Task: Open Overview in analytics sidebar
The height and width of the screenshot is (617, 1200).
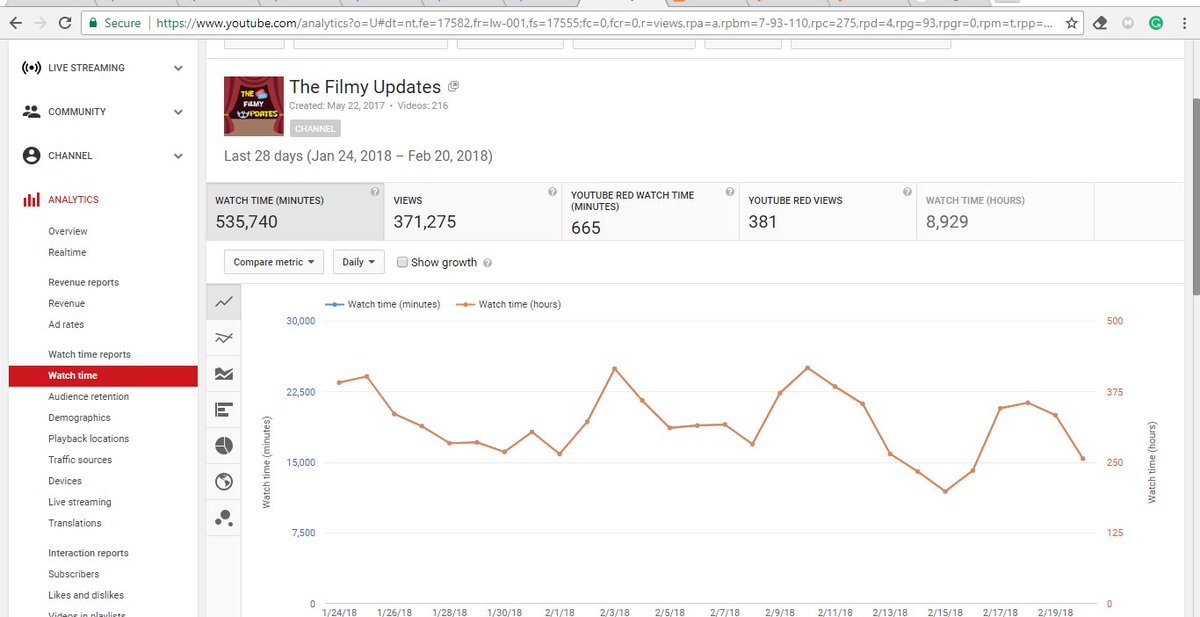Action: 68,231
